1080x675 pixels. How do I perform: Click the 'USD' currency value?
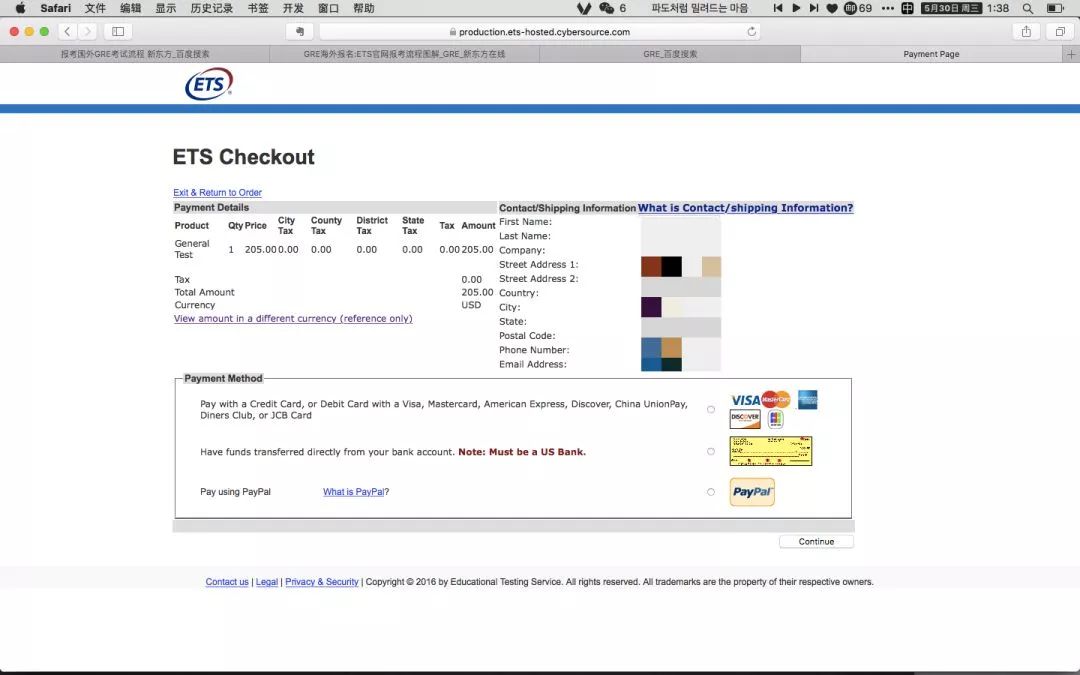click(x=471, y=305)
